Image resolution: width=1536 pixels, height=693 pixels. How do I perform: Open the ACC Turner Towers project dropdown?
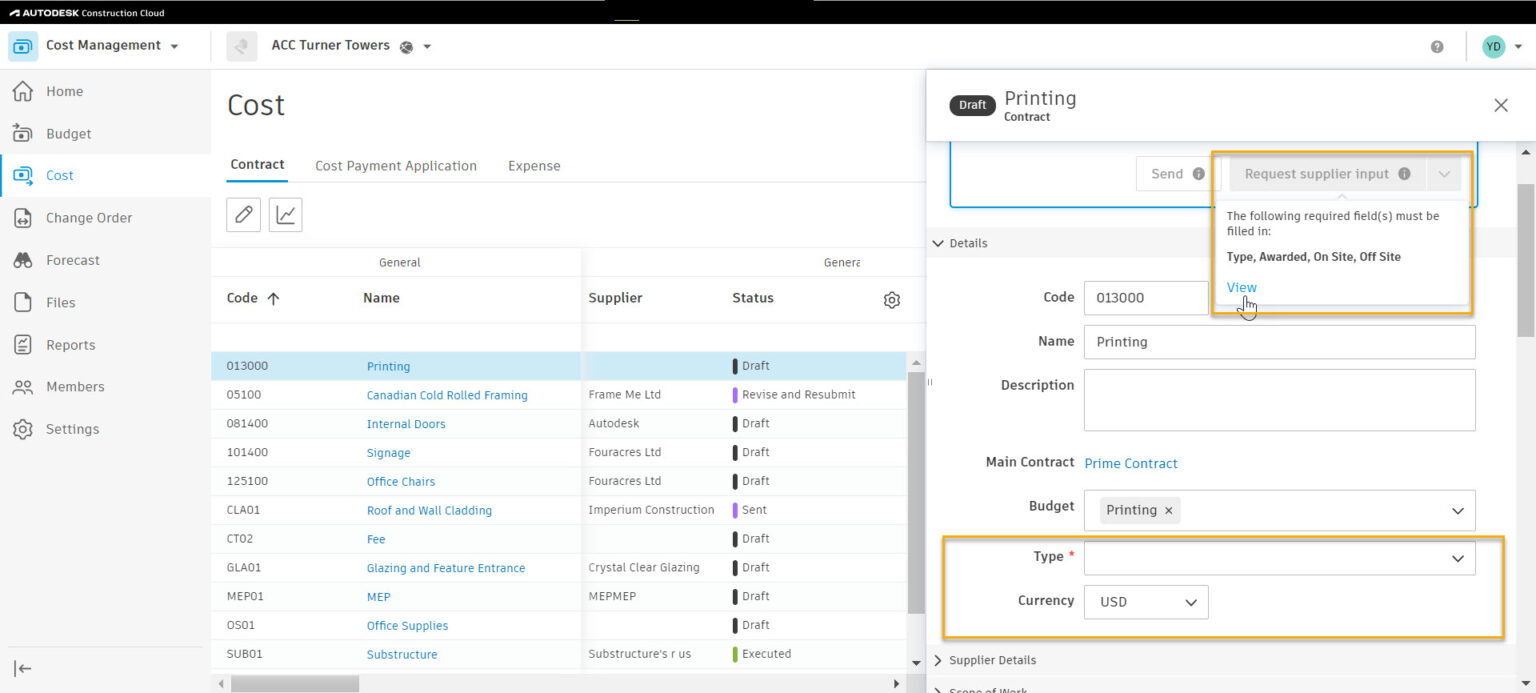click(428, 47)
